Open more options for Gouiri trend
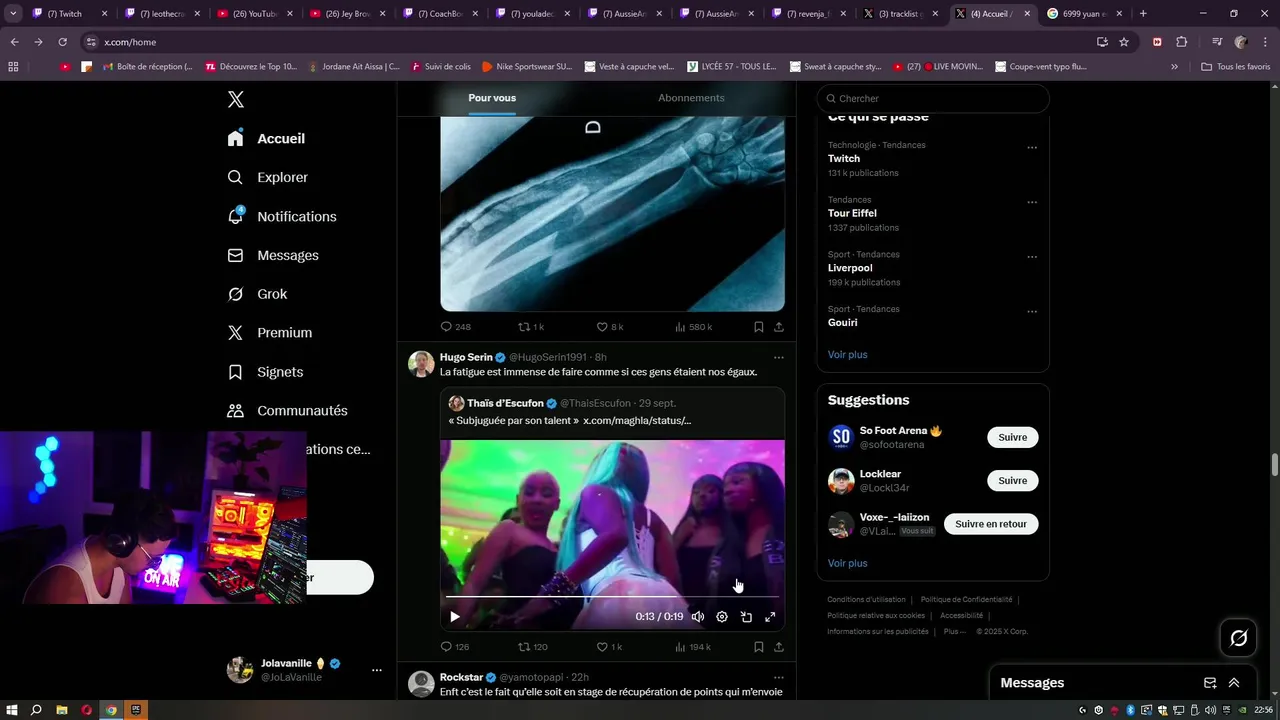 pos(1032,312)
